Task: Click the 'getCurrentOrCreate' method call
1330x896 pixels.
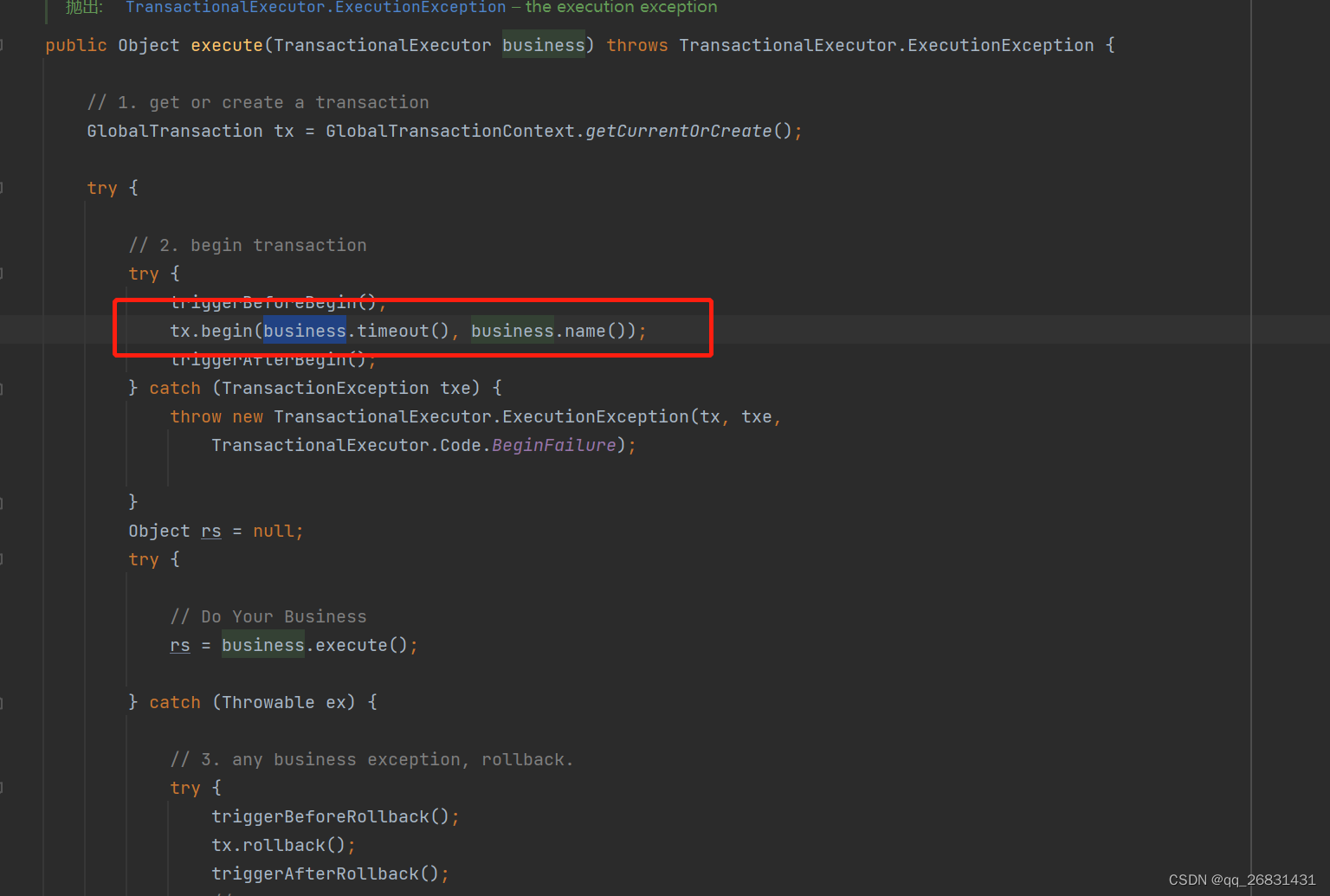Action: [x=679, y=131]
